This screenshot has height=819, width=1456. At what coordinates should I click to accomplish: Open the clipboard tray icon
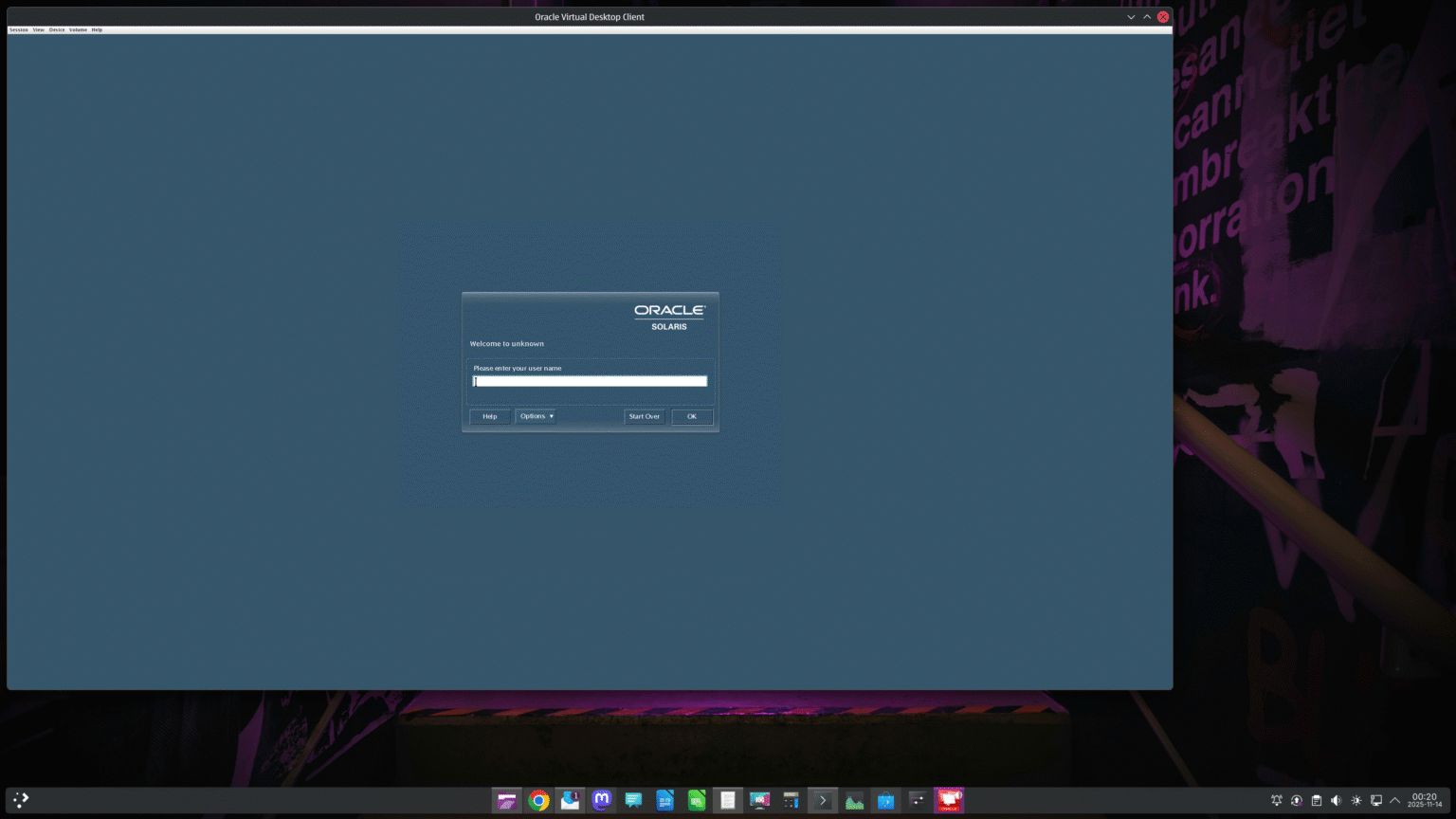coord(1317,801)
